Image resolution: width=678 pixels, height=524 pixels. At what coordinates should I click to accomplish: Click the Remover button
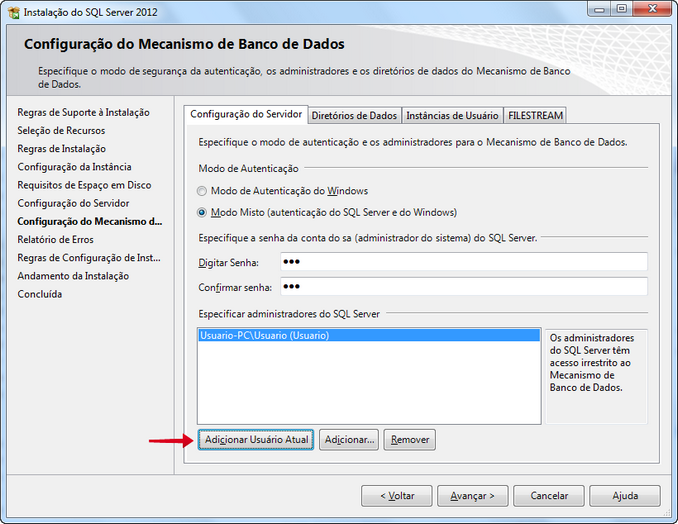pos(409,440)
